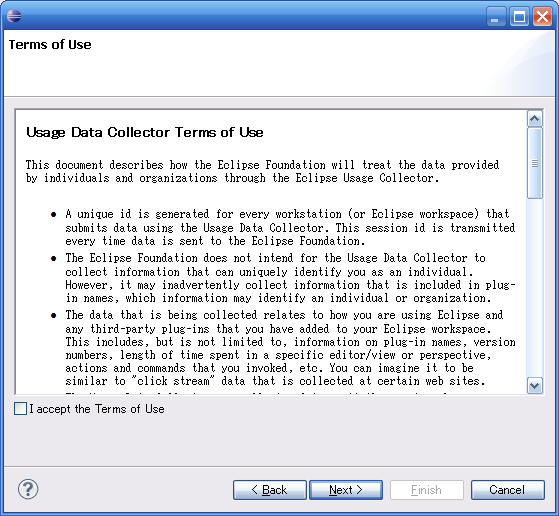
Task: Check the I accept the Terms of Use box
Action: click(20, 409)
